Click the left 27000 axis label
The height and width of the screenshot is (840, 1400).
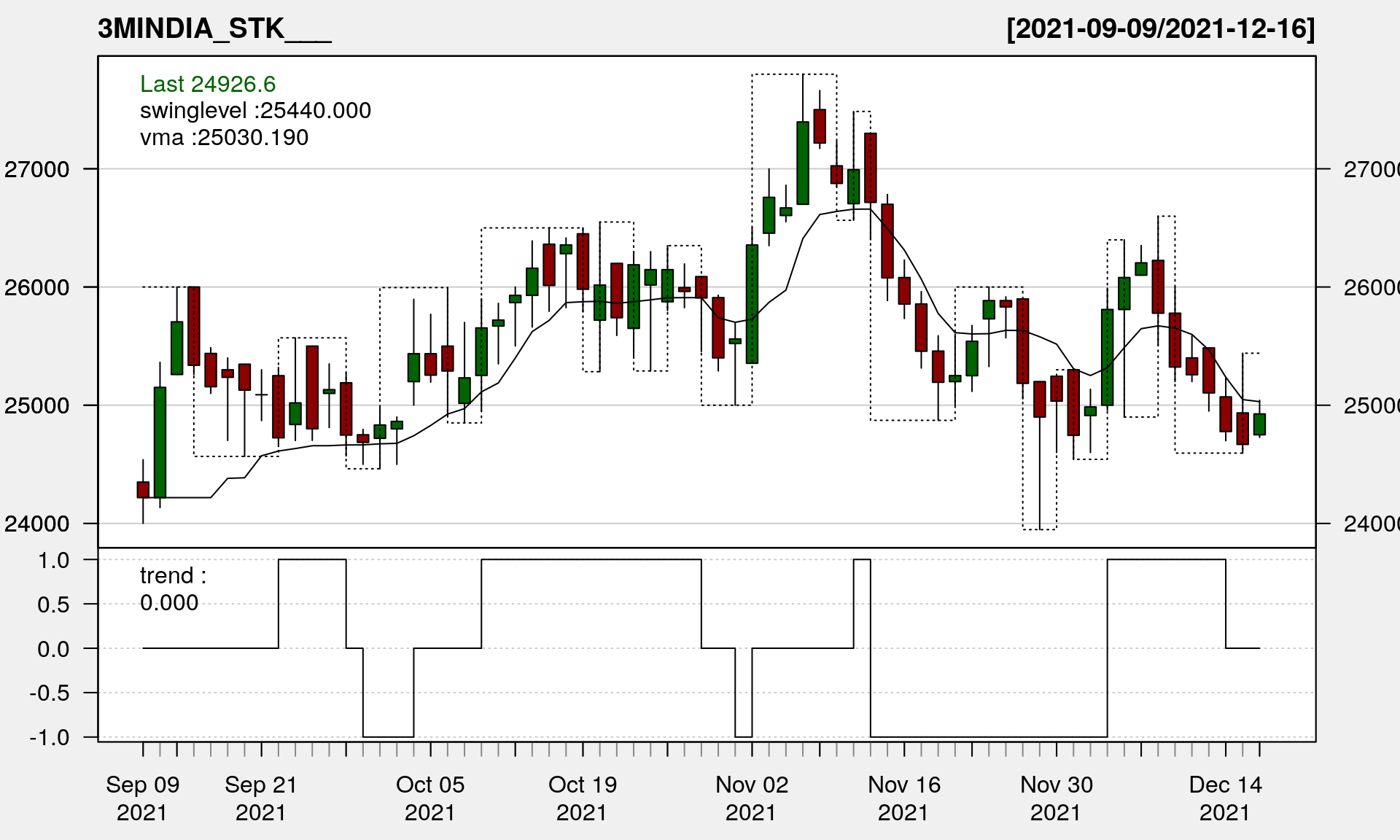pos(37,170)
